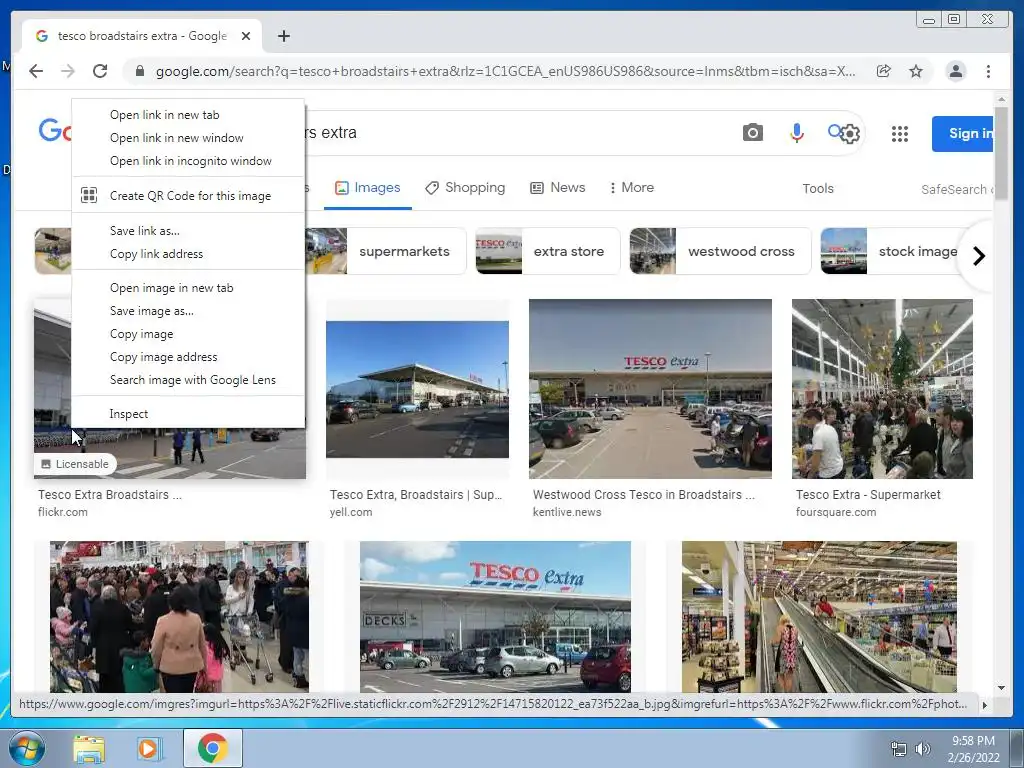Open the foursquare.com supermarket interior image
1024x768 pixels.
[882, 389]
